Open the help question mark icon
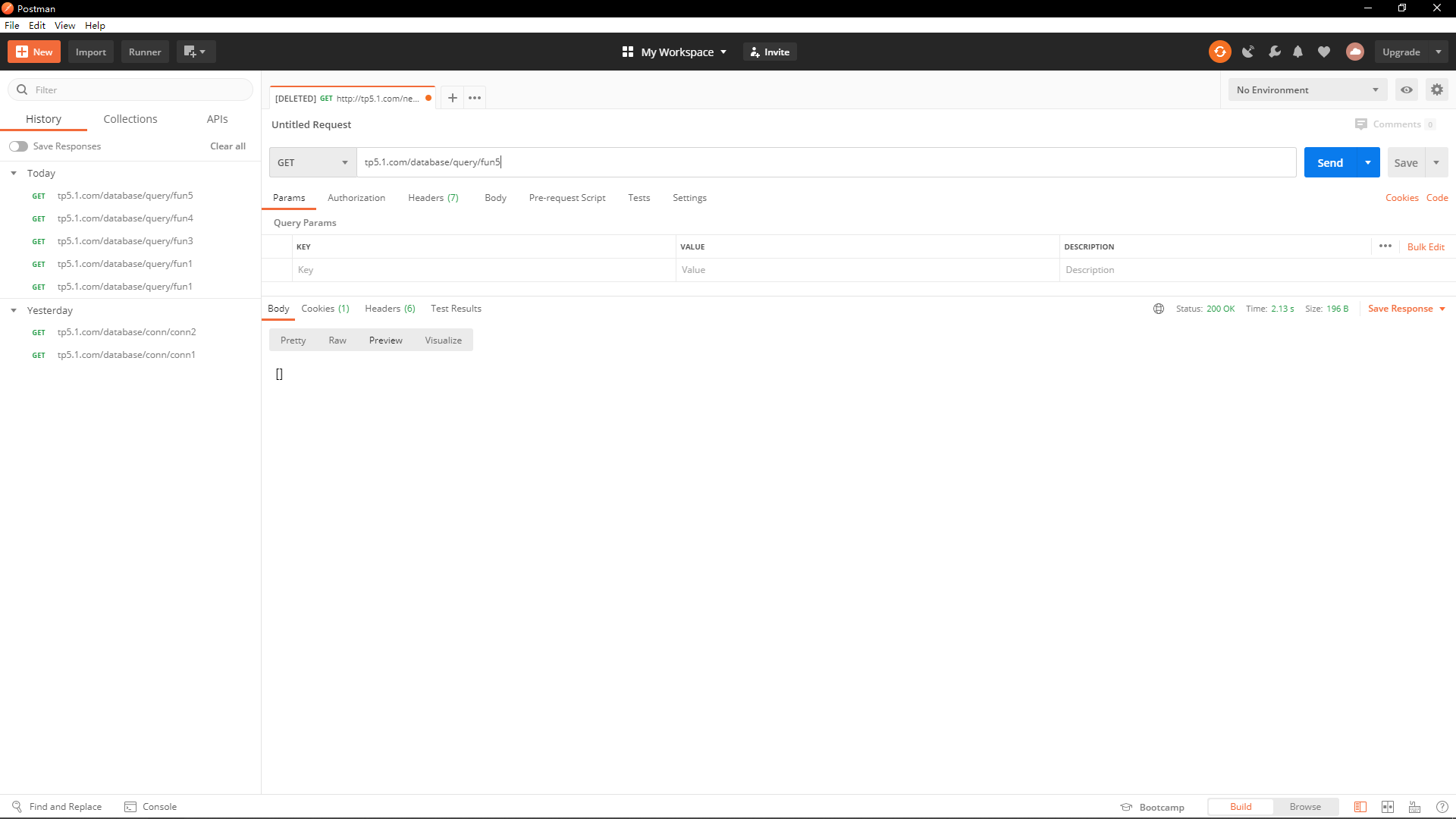The width and height of the screenshot is (1456, 819). click(x=1442, y=807)
